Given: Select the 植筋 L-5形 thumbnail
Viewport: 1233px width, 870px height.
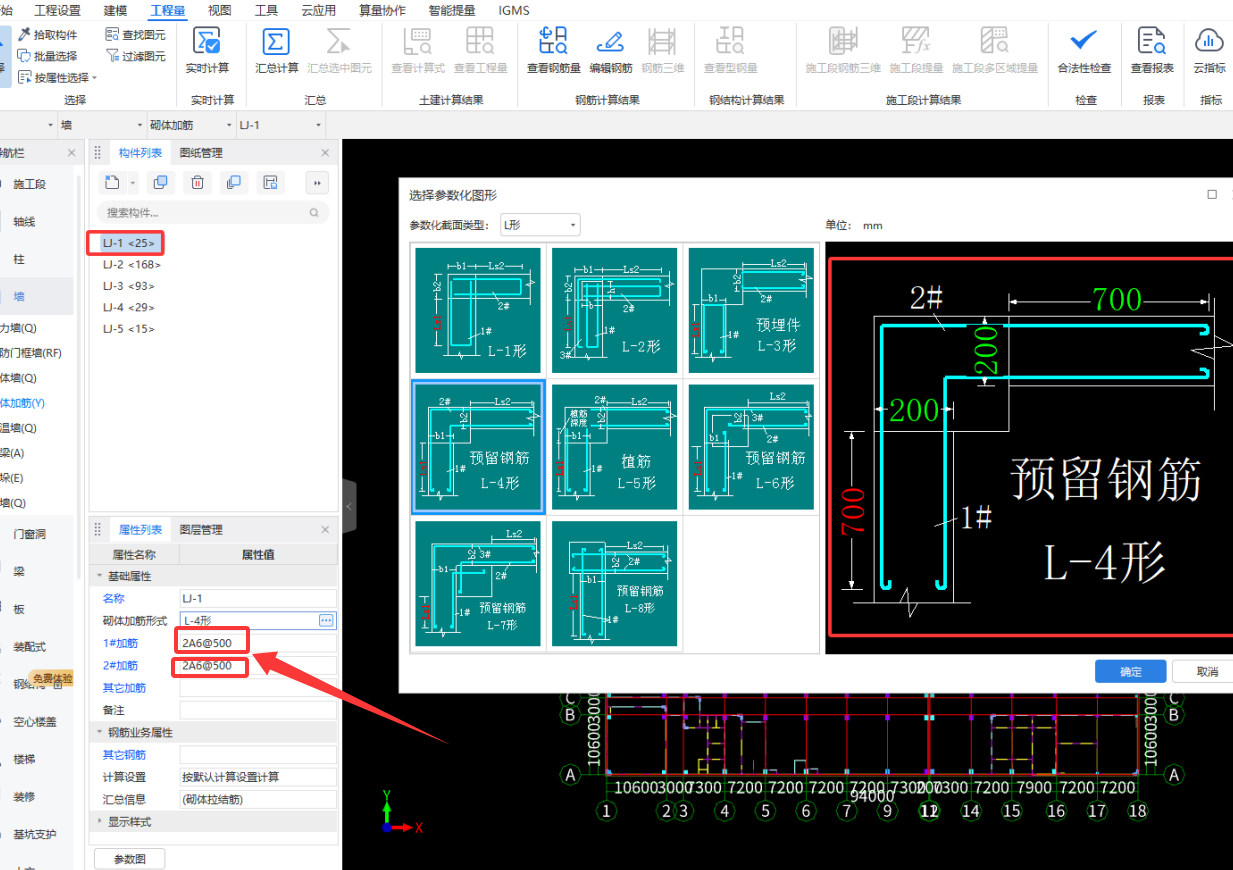Looking at the screenshot, I should pyautogui.click(x=615, y=447).
